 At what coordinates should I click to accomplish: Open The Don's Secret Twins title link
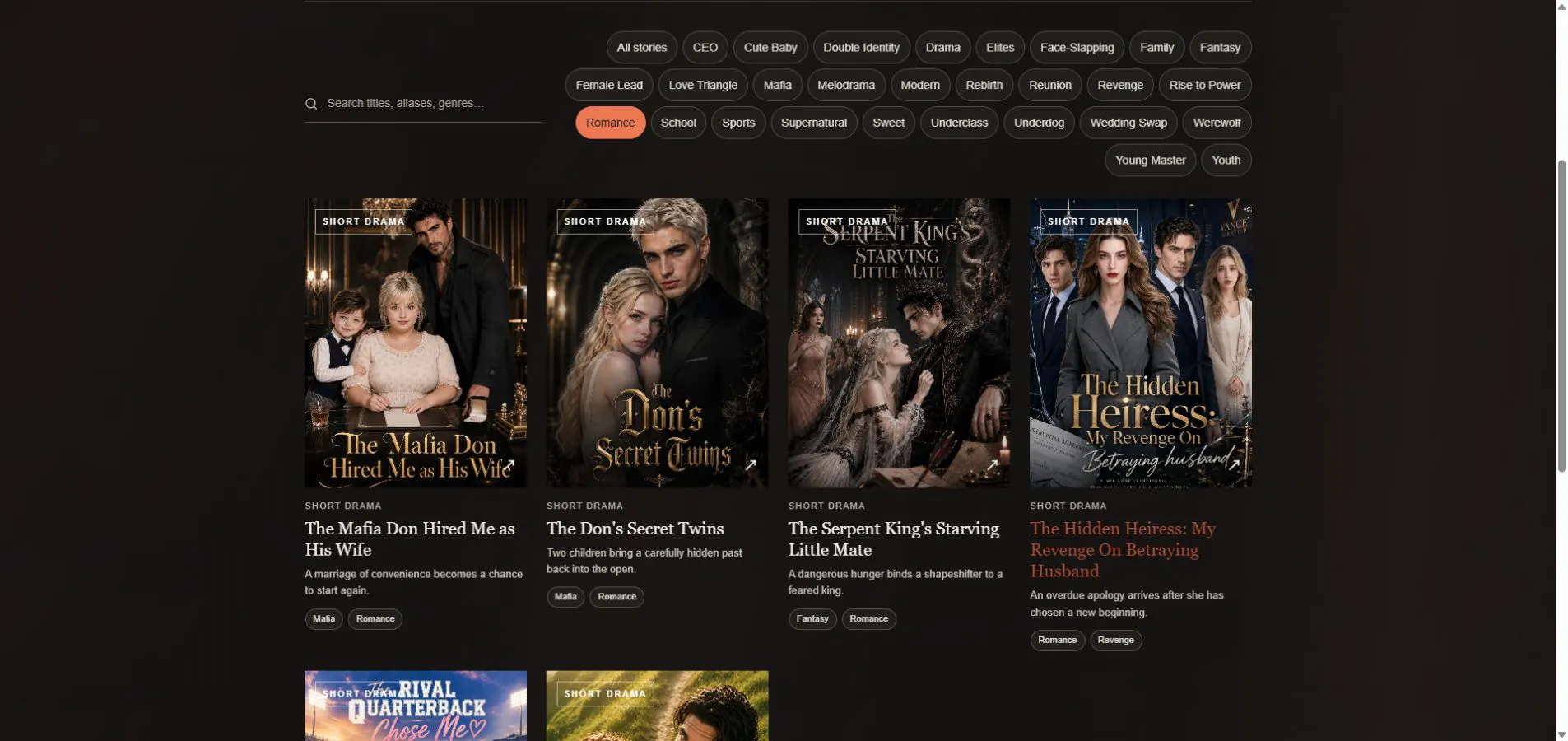coord(635,529)
